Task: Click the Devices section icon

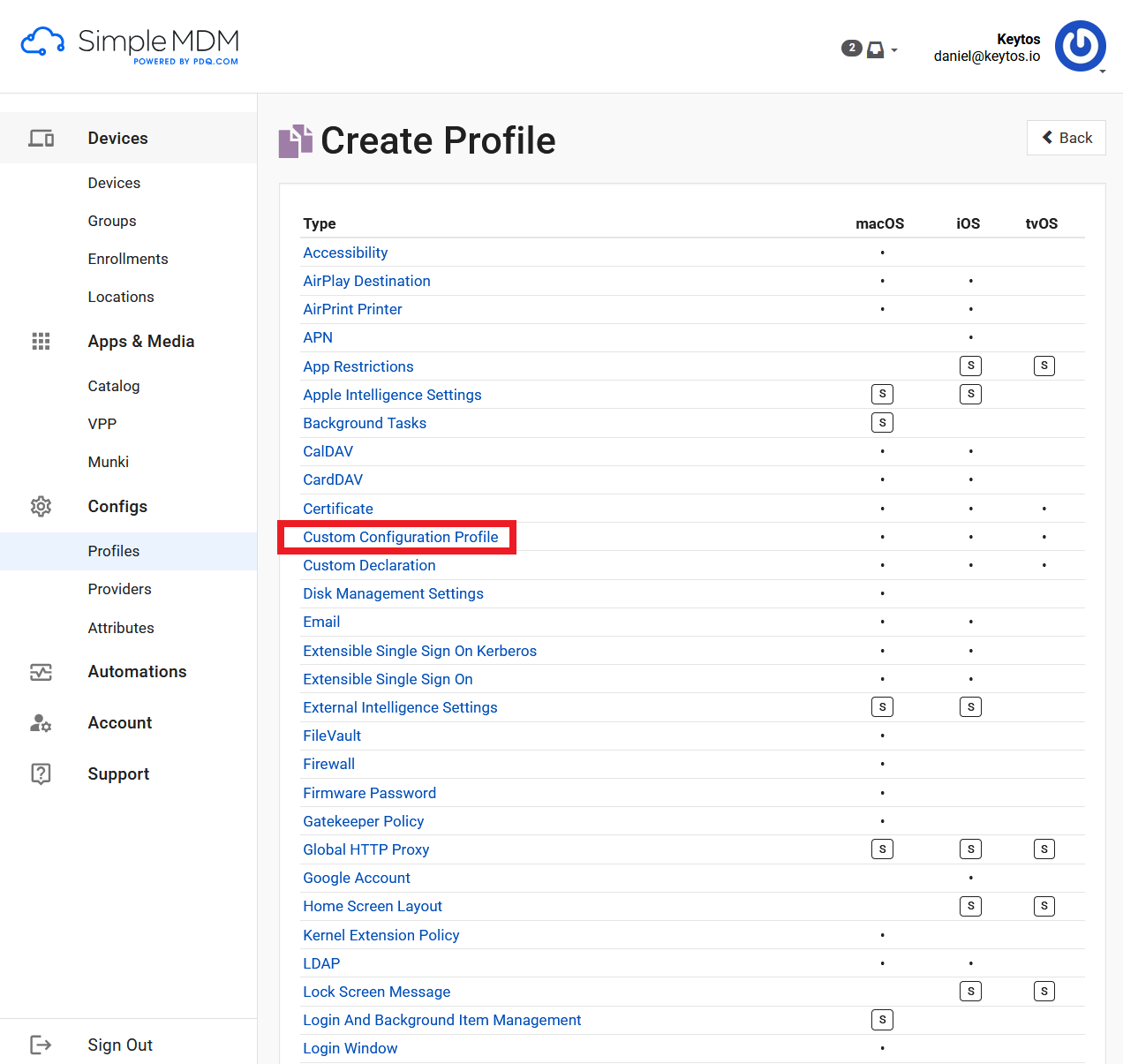Action: point(41,139)
